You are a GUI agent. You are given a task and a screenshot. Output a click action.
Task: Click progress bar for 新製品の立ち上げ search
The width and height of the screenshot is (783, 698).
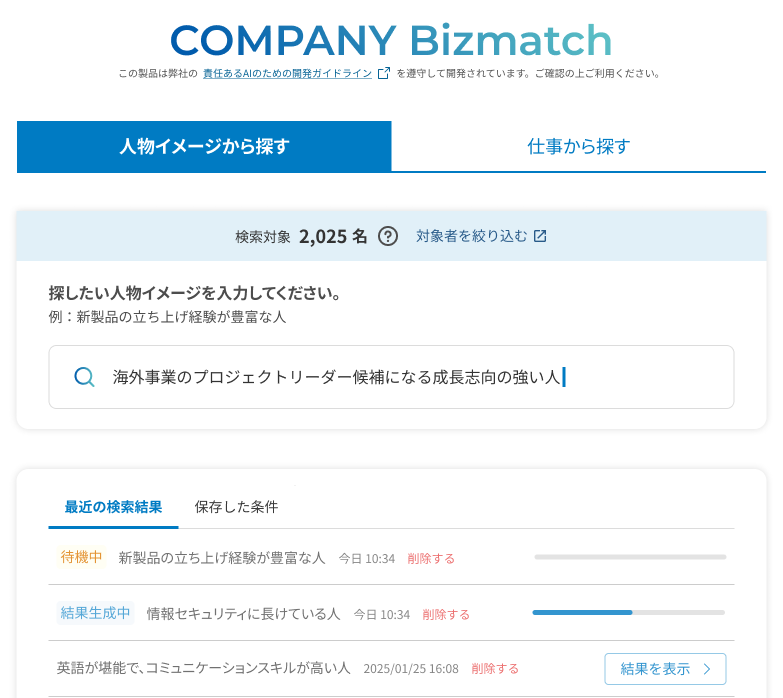[630, 556]
